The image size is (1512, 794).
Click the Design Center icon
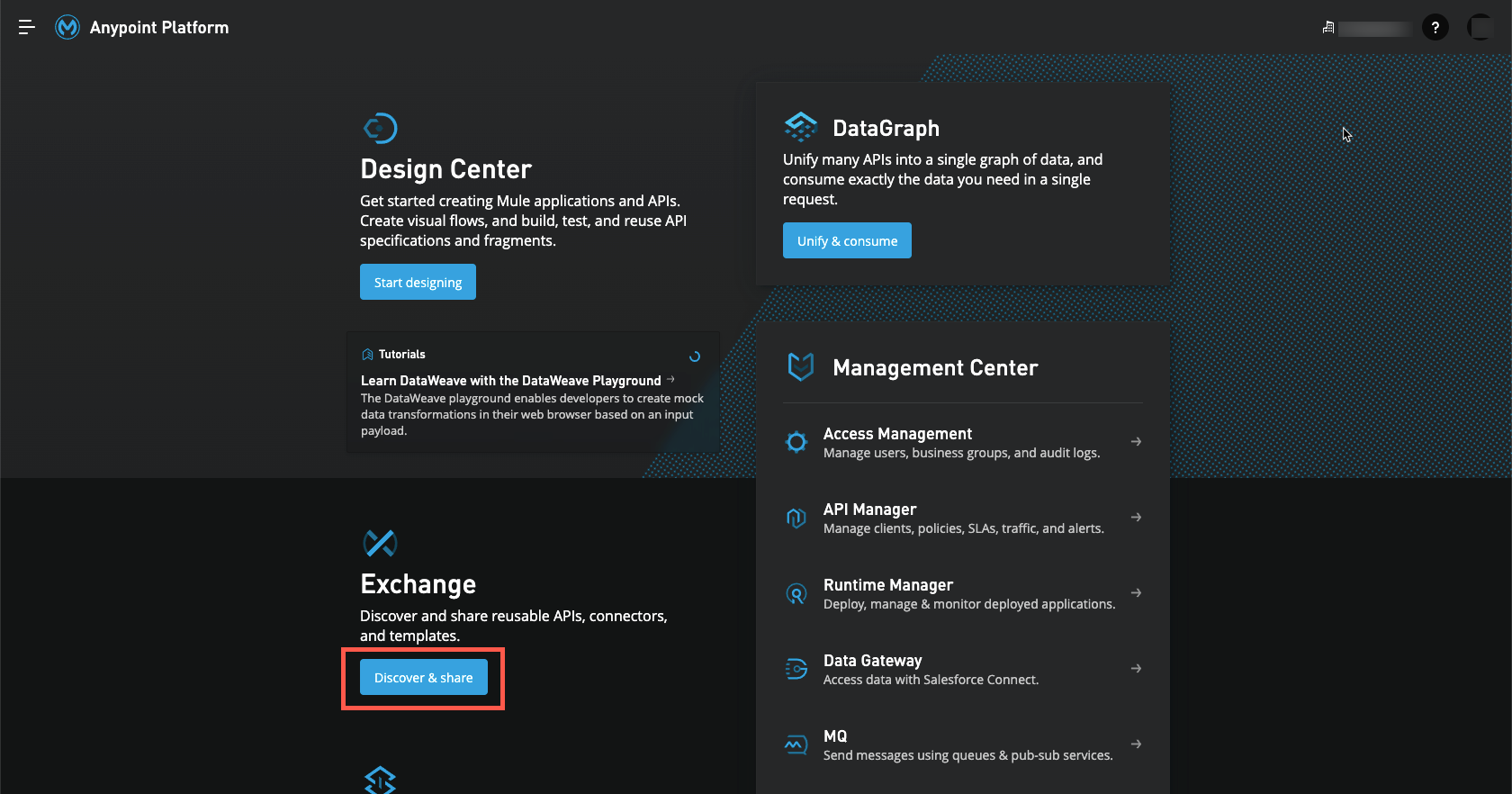click(380, 128)
